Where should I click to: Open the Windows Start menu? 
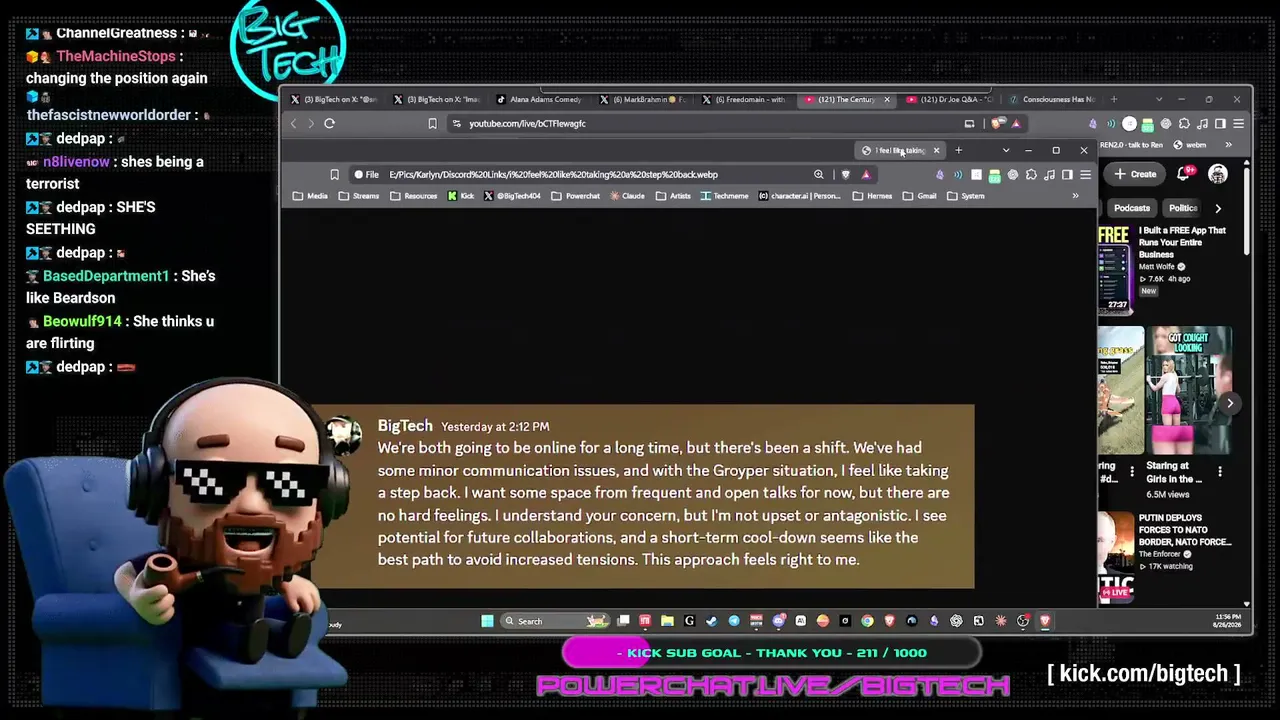pyautogui.click(x=487, y=621)
